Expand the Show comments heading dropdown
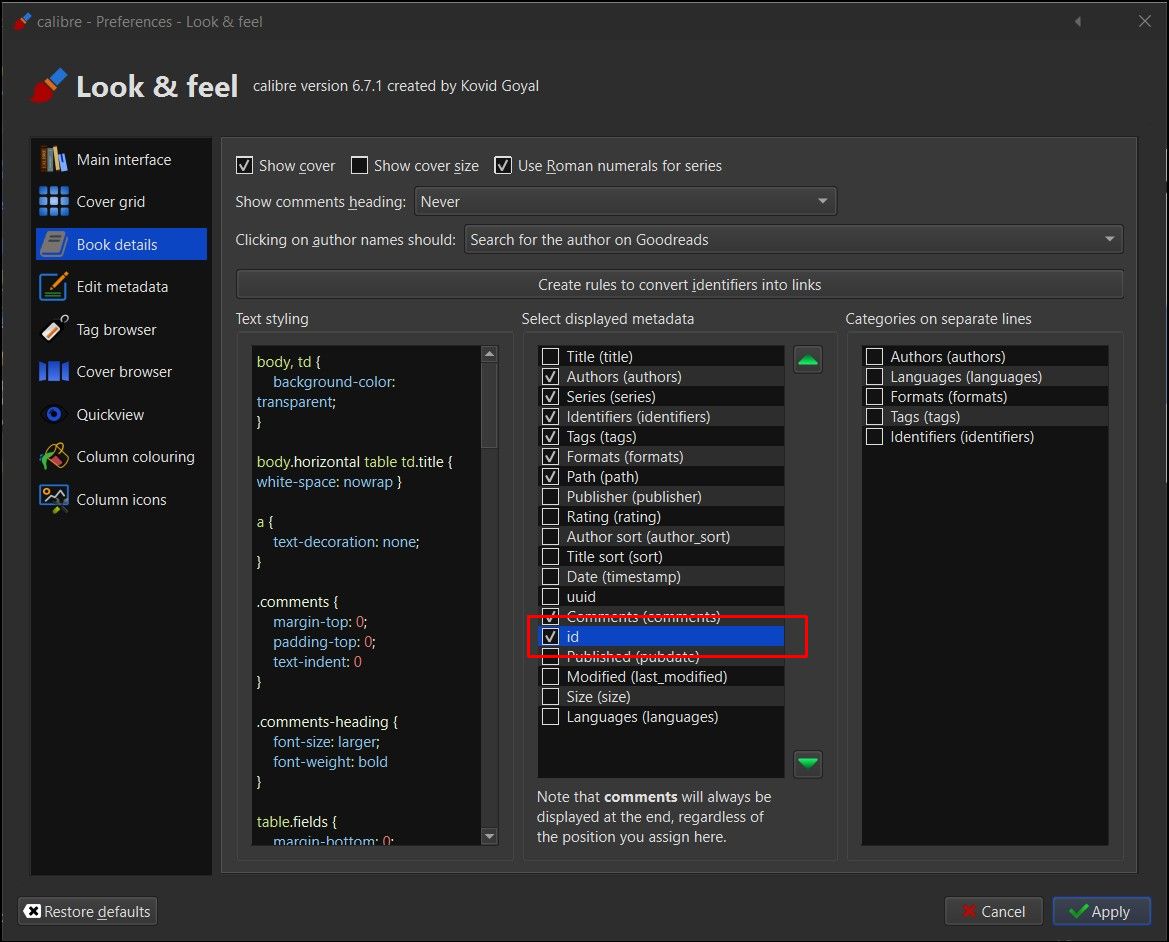The width and height of the screenshot is (1169, 942). coord(625,202)
